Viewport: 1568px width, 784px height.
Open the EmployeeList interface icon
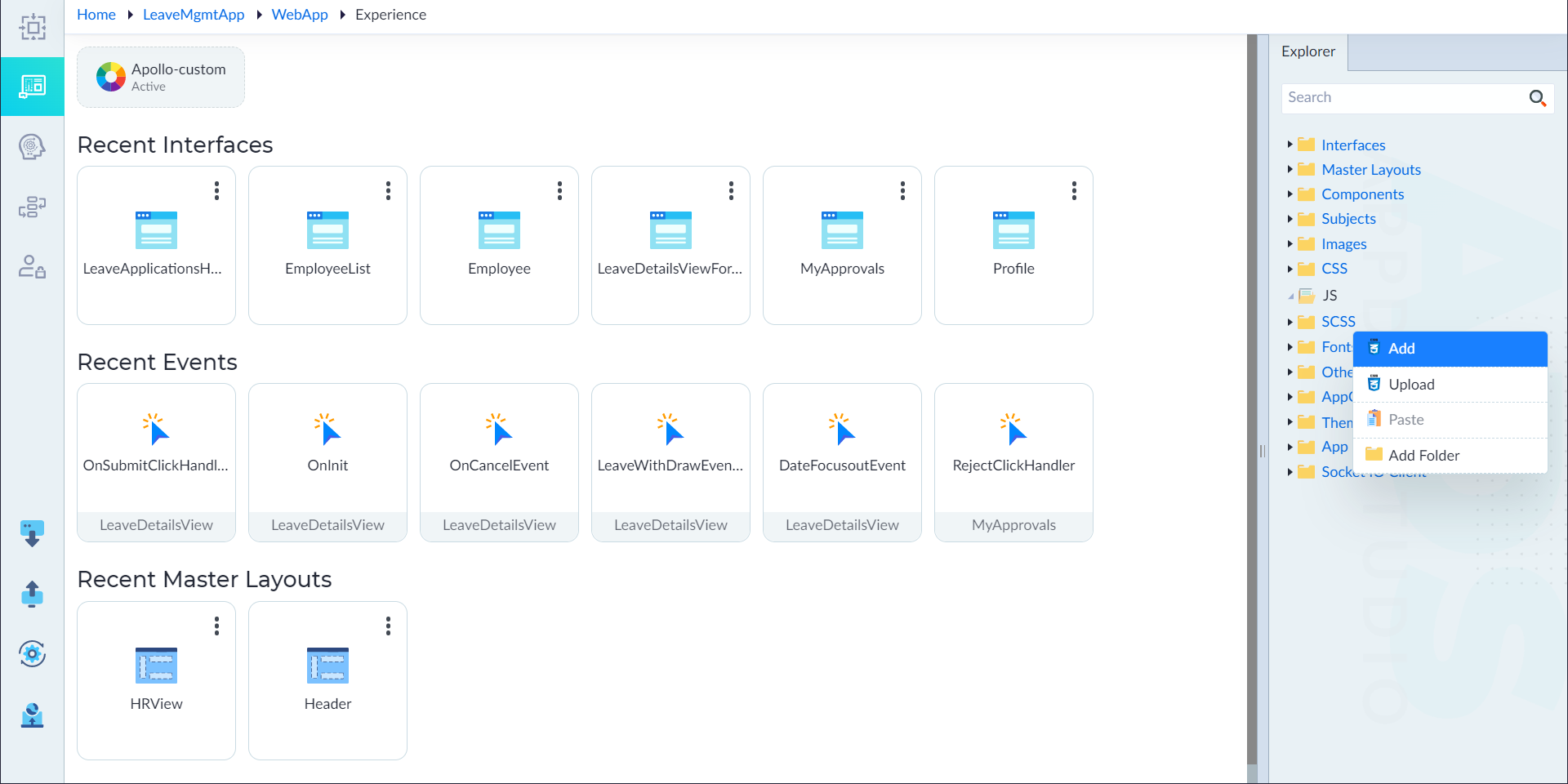pos(327,230)
